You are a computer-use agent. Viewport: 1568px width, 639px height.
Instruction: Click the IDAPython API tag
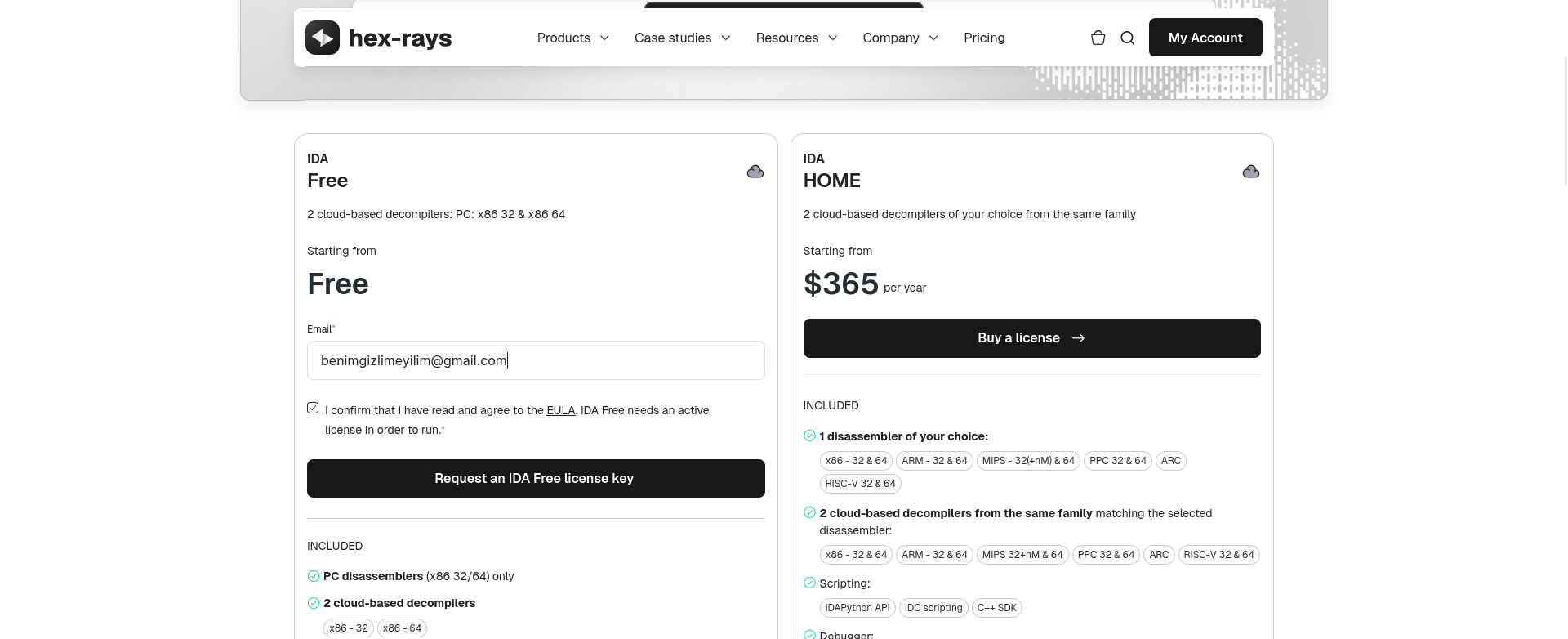tap(857, 608)
